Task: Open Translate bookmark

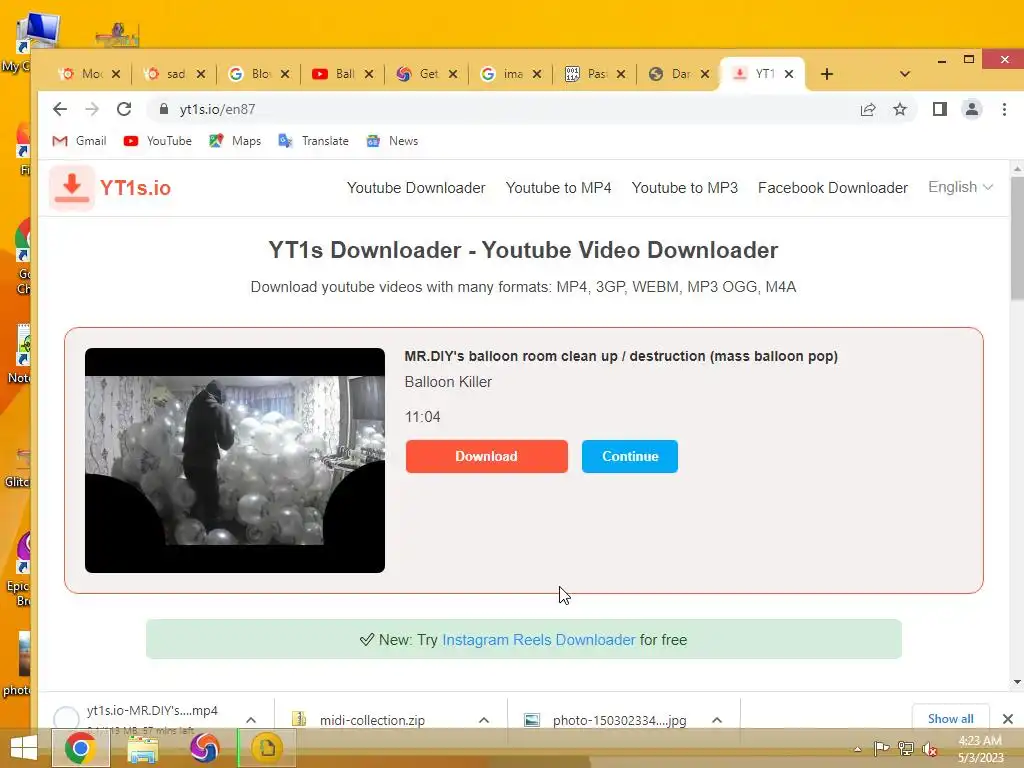Action: tap(313, 141)
